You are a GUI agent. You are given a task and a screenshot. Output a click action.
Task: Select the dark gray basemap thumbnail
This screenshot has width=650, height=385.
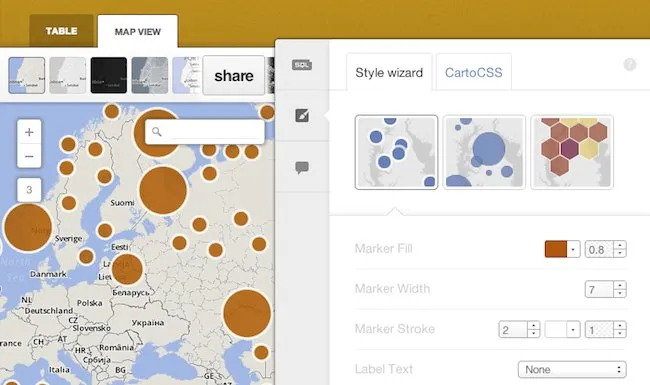pos(150,75)
